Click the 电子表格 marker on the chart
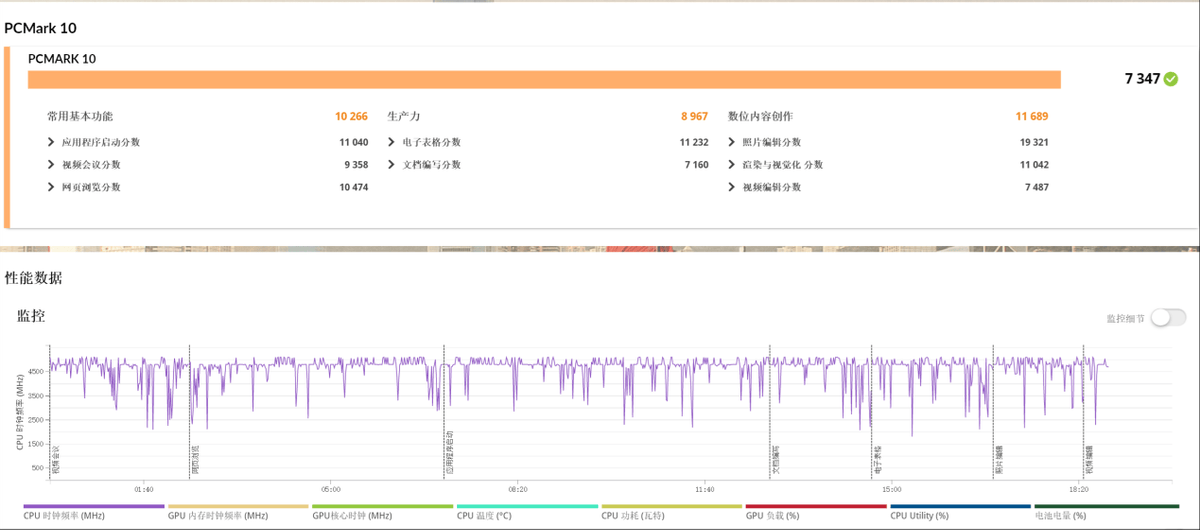Screen dimensions: 1200x530 876,460
